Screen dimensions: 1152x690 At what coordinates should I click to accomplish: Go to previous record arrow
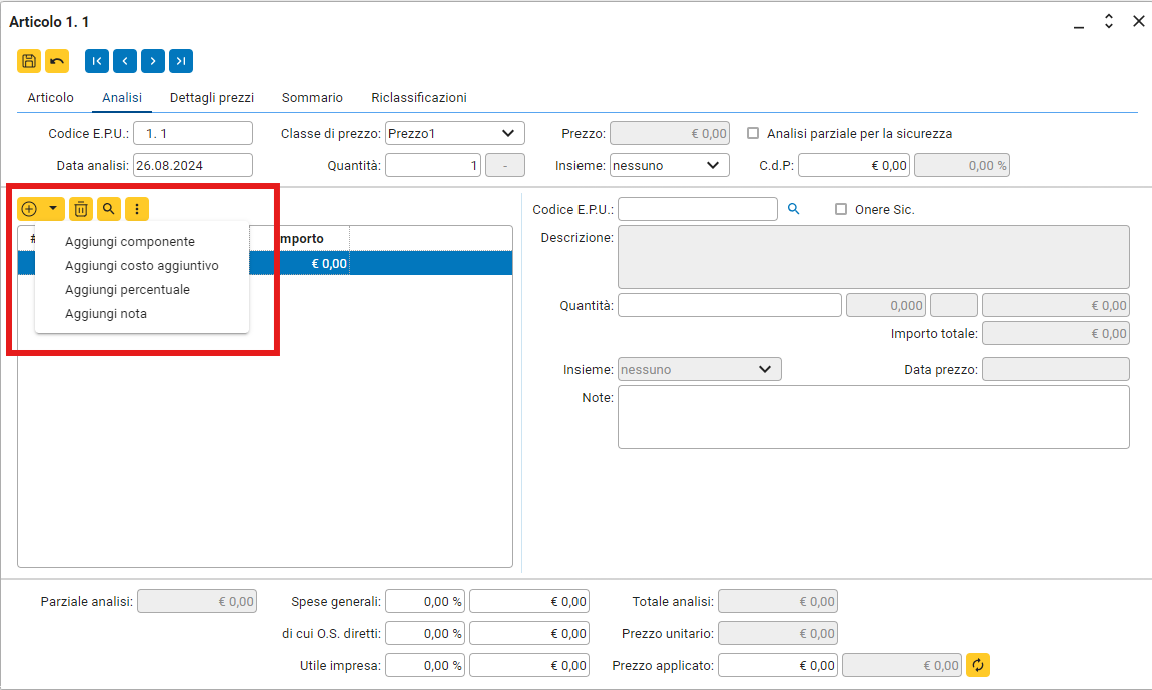click(125, 61)
